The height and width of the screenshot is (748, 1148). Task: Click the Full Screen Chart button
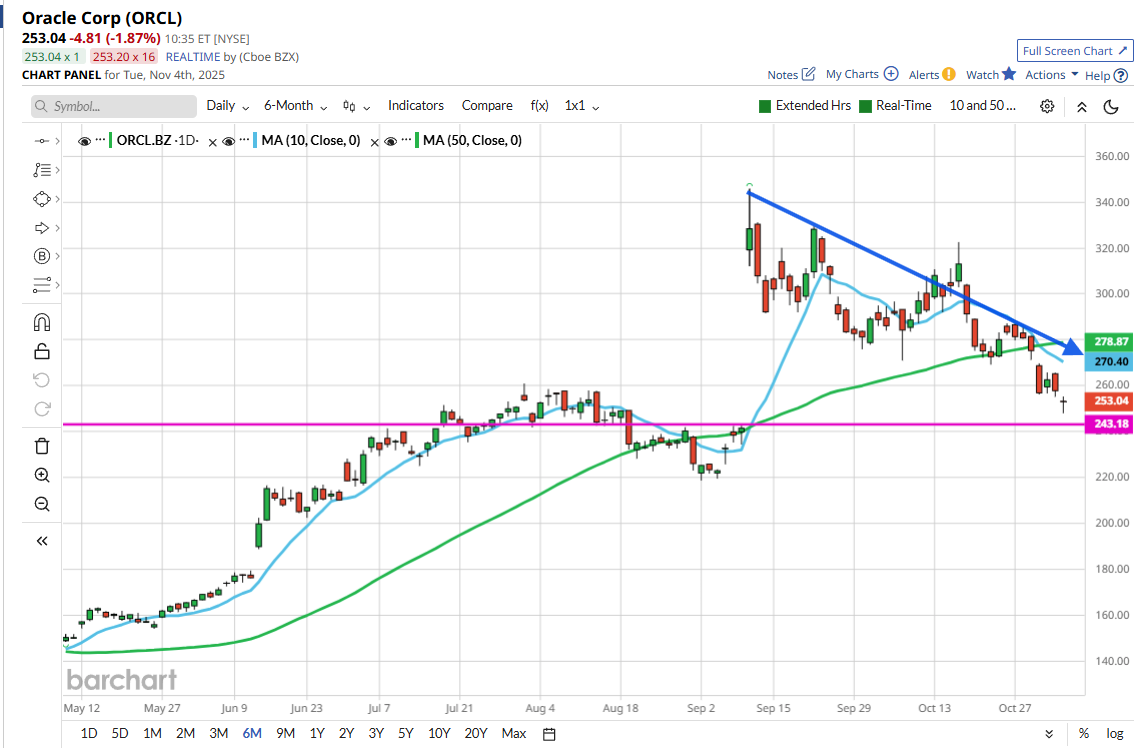point(1073,51)
